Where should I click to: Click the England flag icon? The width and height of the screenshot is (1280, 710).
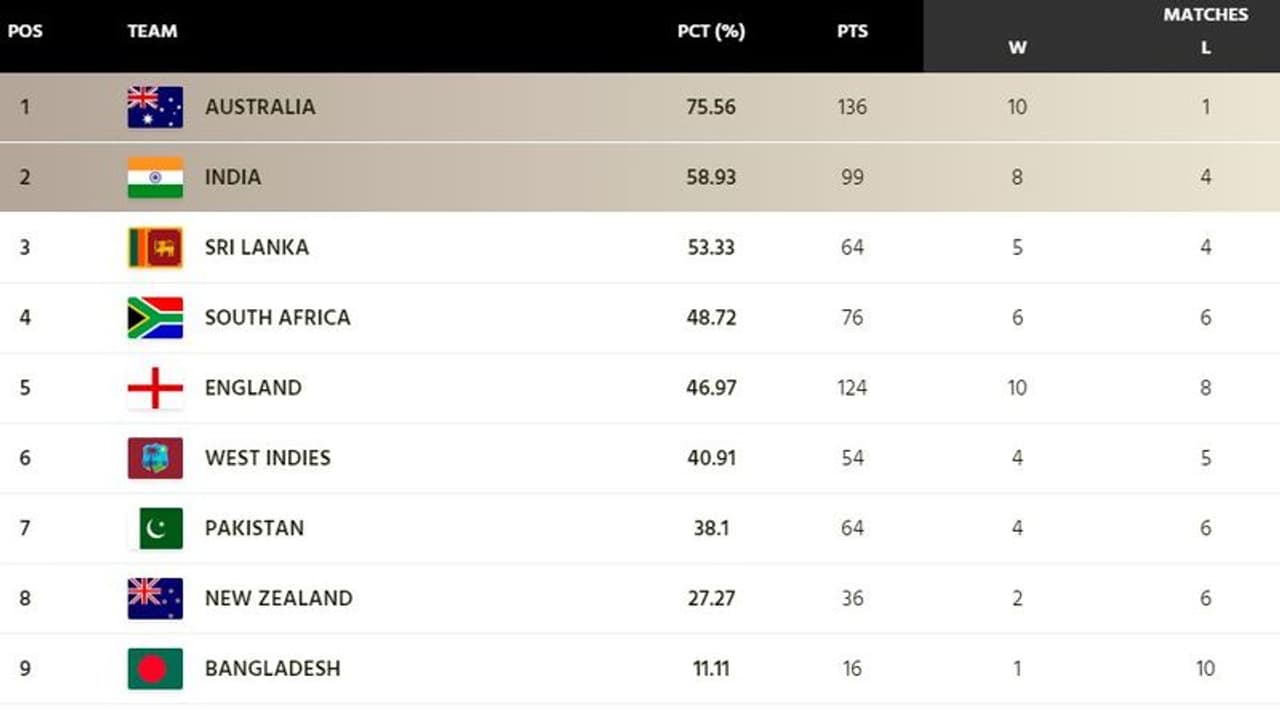coord(155,388)
